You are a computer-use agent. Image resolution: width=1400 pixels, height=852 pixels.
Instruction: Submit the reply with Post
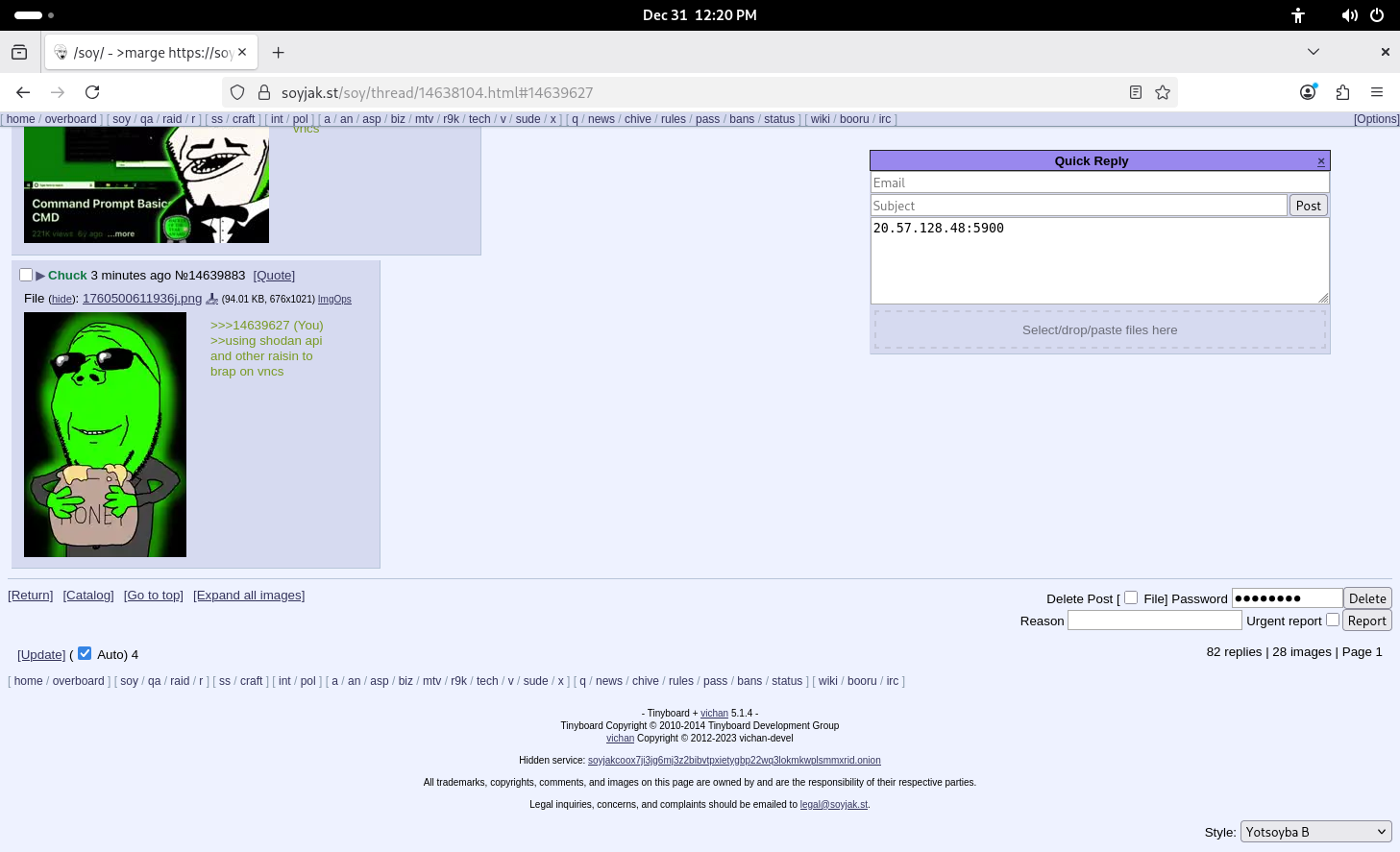click(1308, 206)
